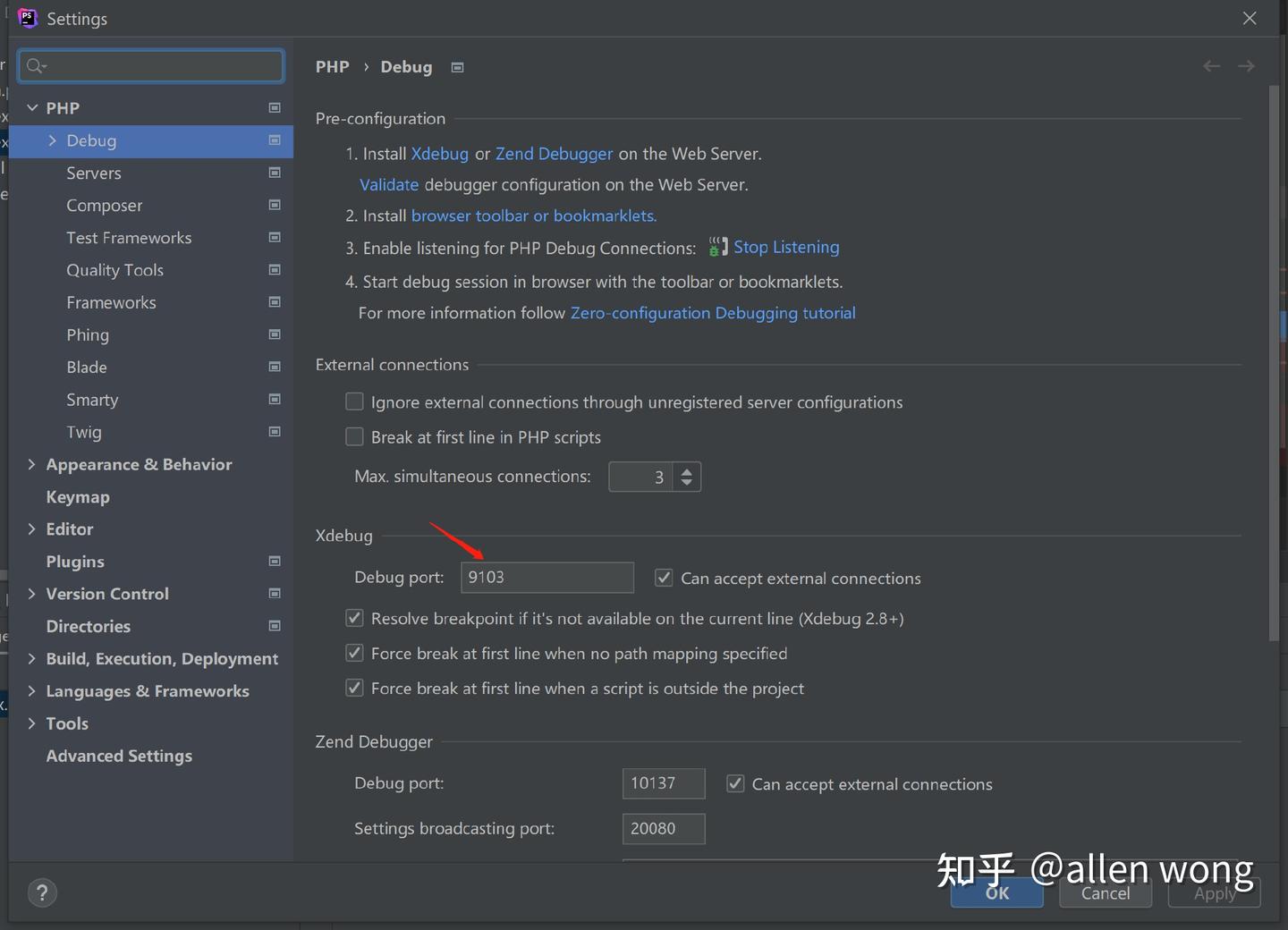1288x930 pixels.
Task: Enable Break at first line in PHP scripts
Action: [x=354, y=436]
